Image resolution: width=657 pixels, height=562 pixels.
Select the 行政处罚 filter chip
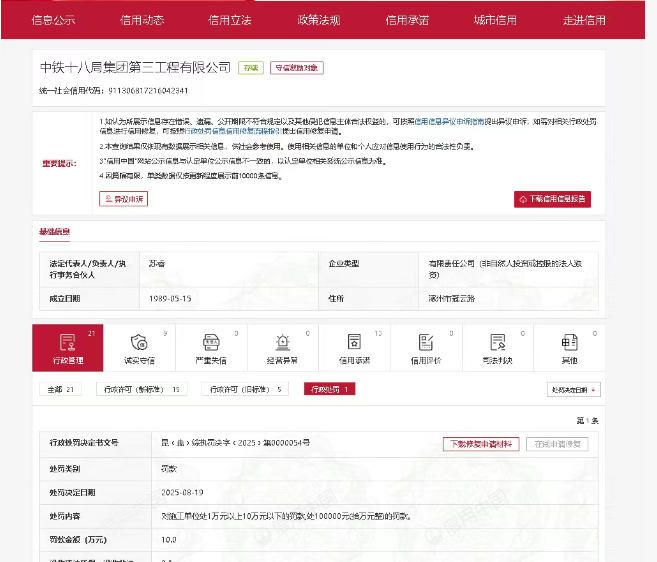329,389
